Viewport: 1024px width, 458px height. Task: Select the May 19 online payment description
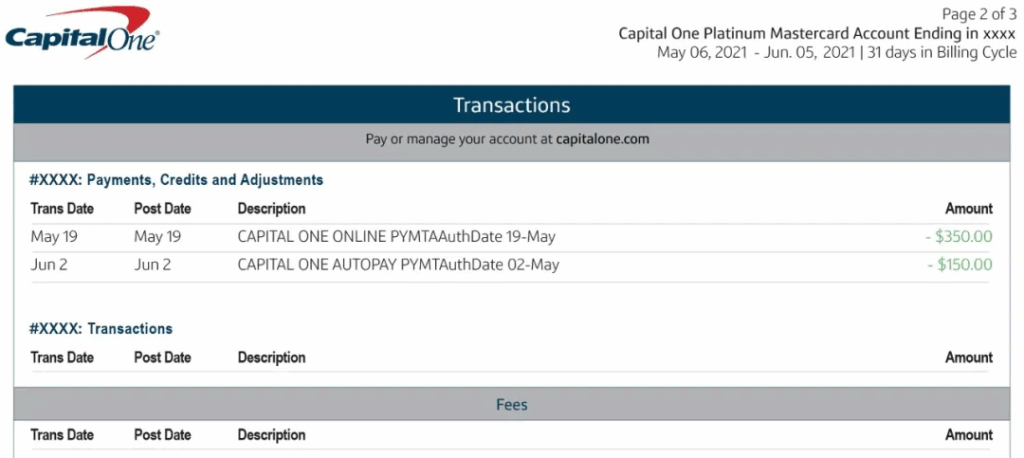(396, 237)
